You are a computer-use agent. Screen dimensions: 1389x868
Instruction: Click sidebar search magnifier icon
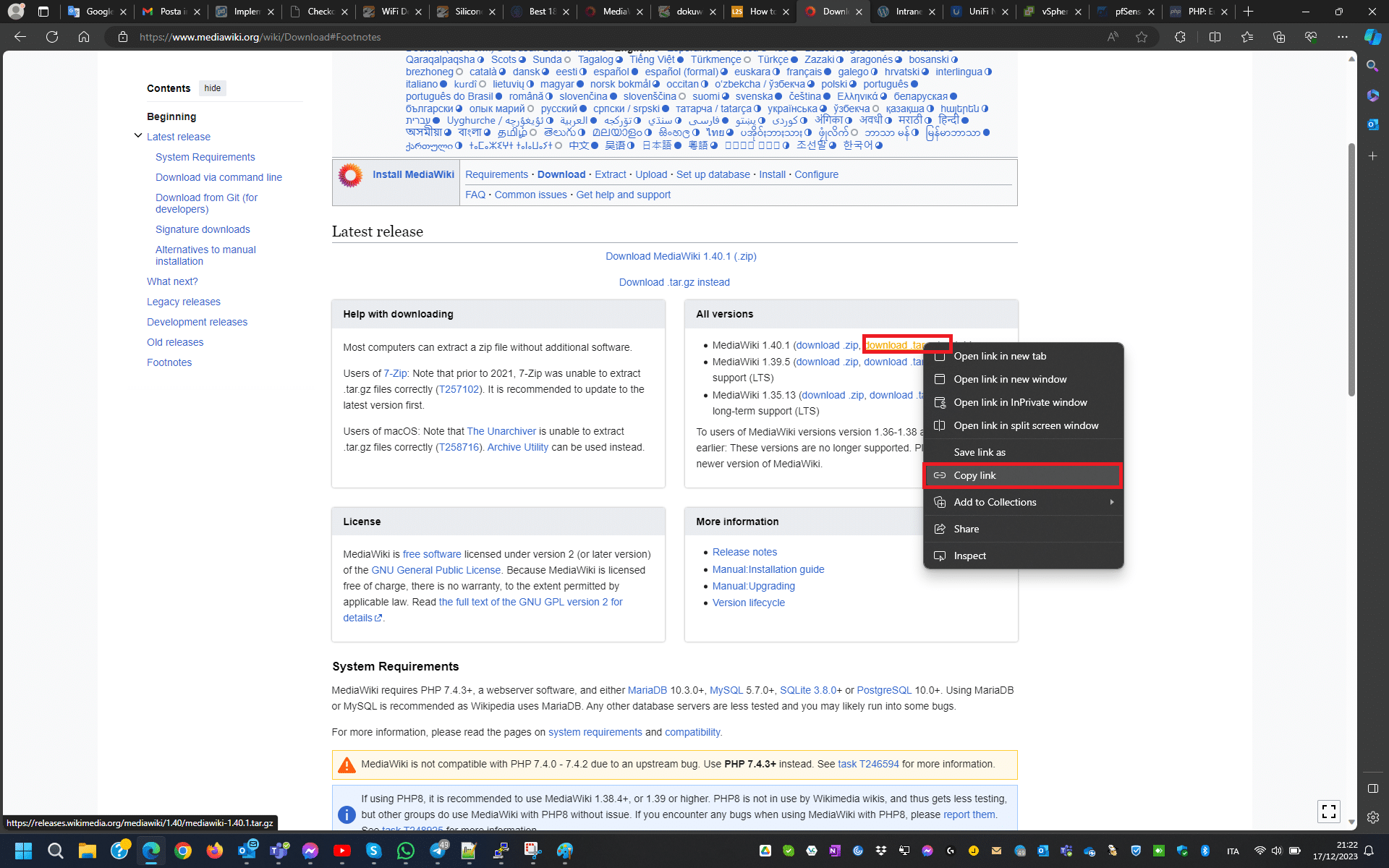[x=1372, y=67]
